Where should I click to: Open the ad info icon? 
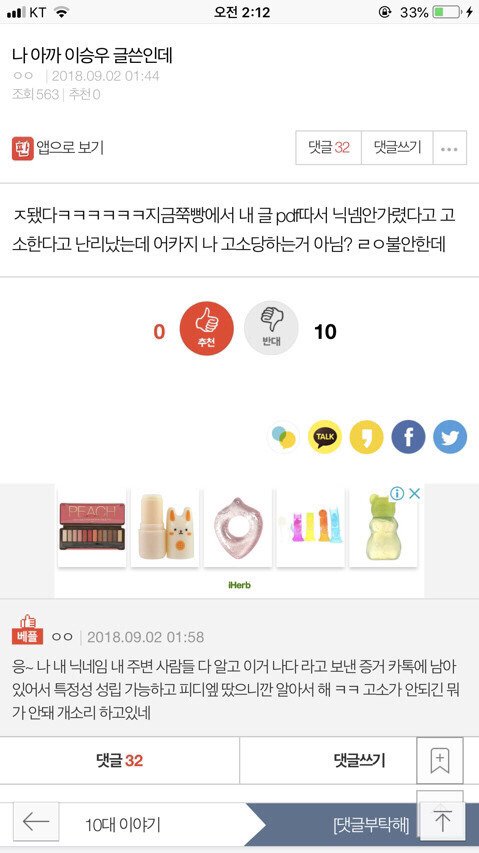tap(397, 494)
